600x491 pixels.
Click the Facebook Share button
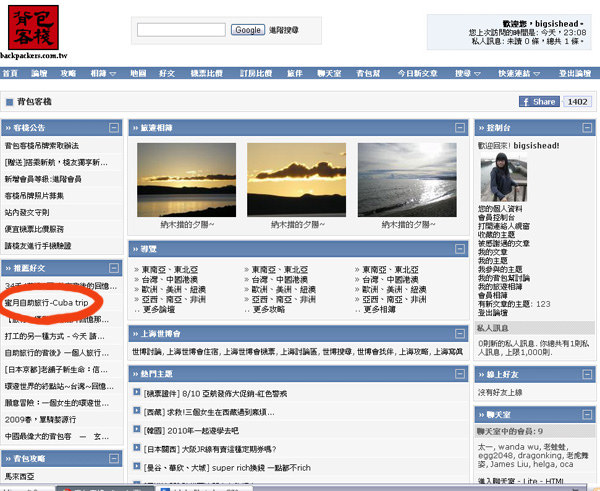(538, 102)
